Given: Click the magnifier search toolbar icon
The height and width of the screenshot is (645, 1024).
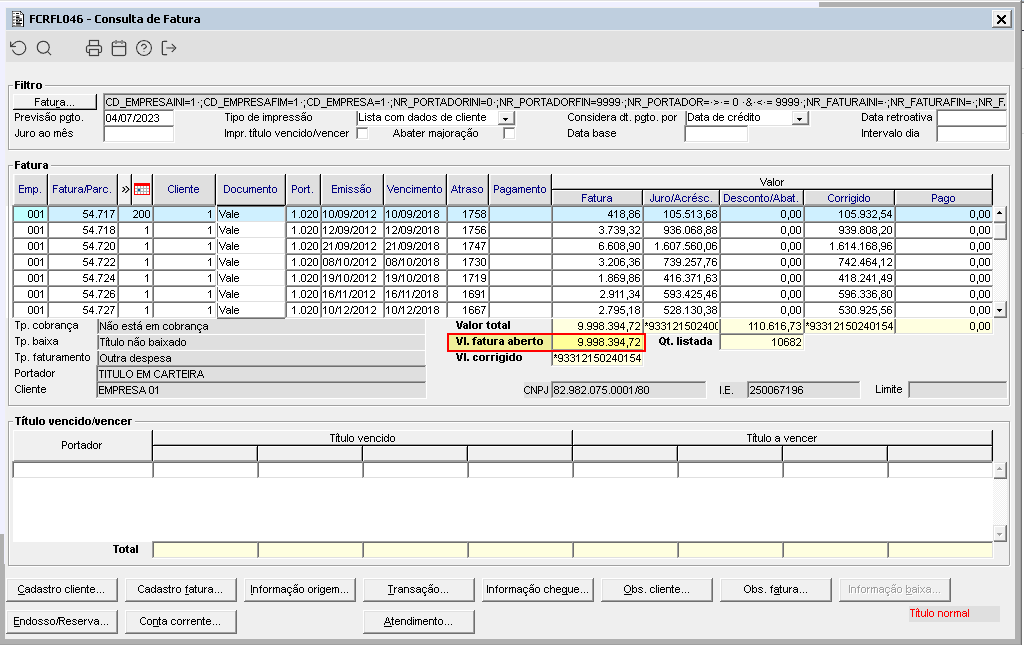Looking at the screenshot, I should (44, 48).
